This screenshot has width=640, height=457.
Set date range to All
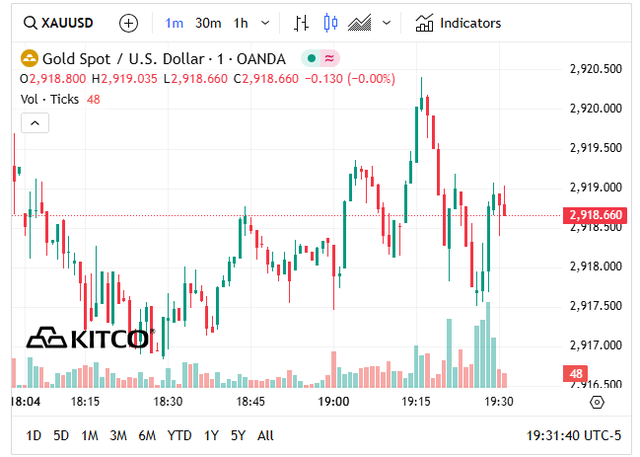[x=265, y=436]
